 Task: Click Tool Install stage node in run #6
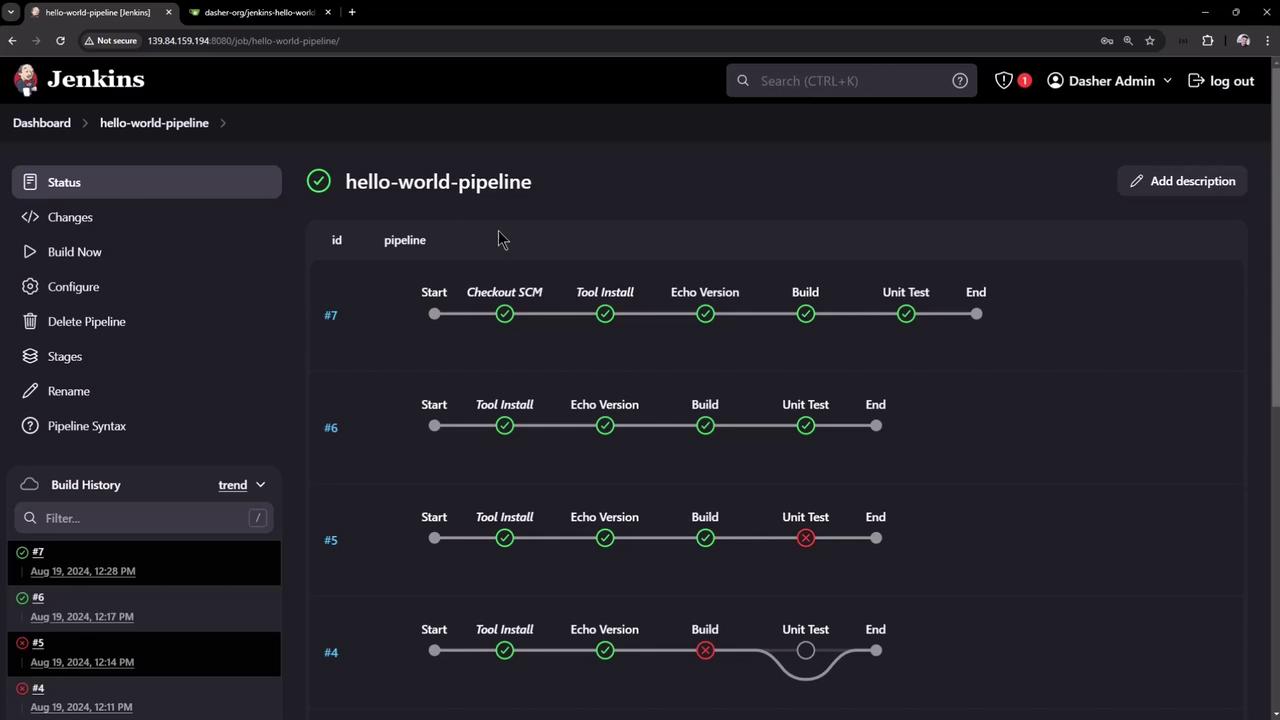pos(505,426)
